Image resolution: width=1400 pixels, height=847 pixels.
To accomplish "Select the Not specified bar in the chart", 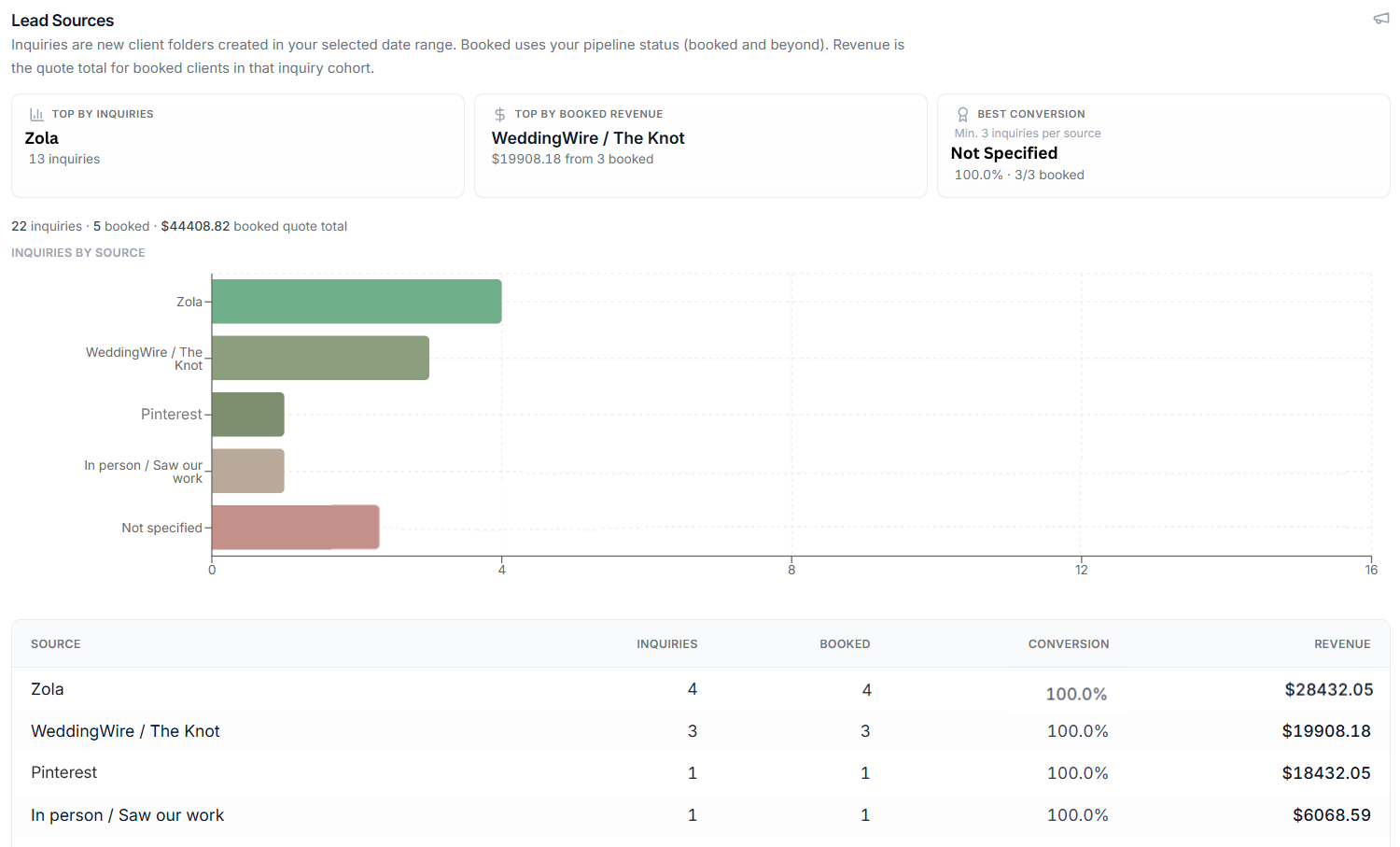I will coord(296,528).
